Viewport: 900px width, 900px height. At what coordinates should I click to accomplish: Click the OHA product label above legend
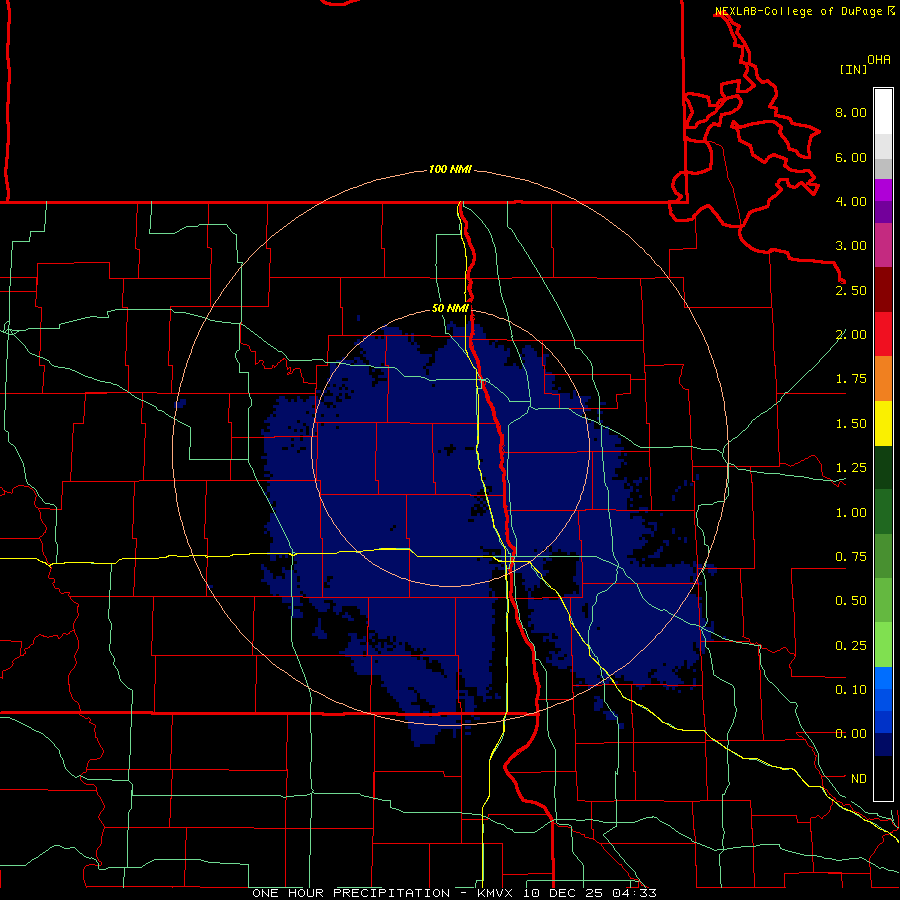[x=879, y=60]
